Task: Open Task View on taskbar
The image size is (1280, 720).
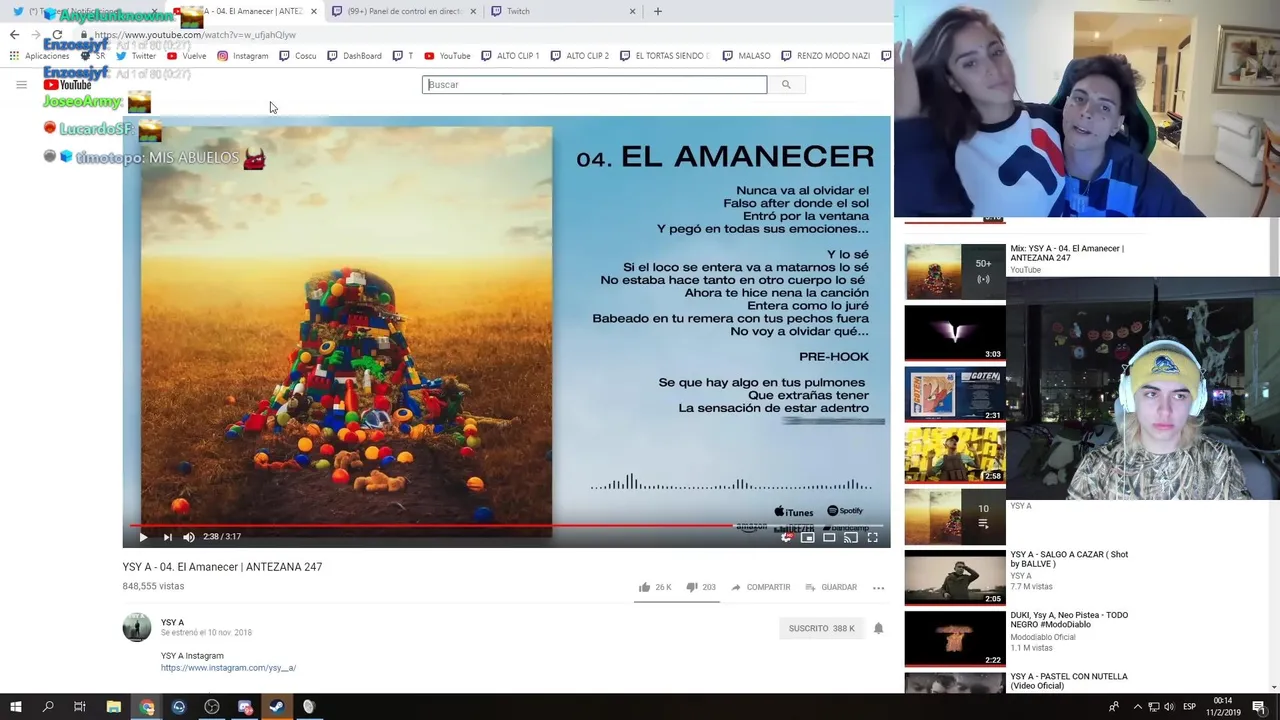Action: point(80,707)
